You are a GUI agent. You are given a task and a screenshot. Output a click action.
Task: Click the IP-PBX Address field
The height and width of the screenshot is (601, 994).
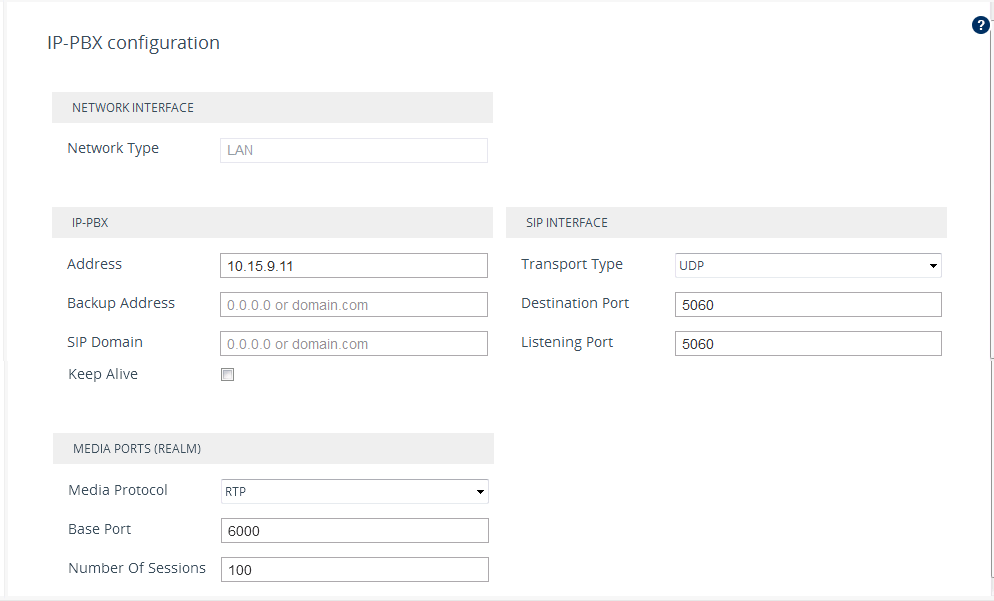point(353,265)
